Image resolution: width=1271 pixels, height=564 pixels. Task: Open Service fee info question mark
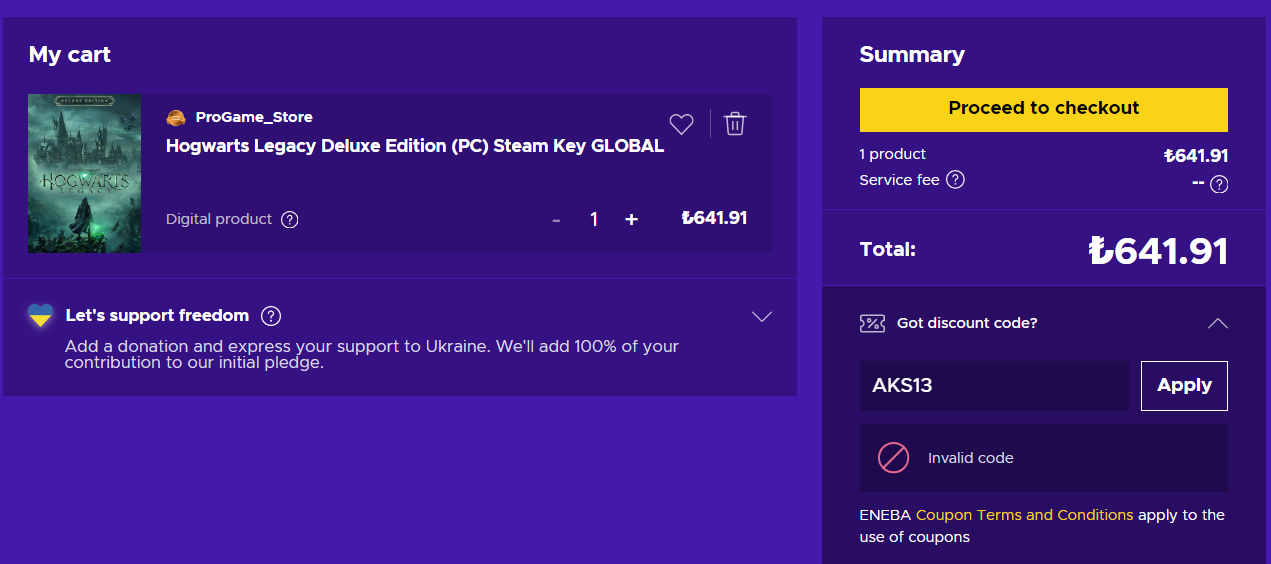point(955,180)
